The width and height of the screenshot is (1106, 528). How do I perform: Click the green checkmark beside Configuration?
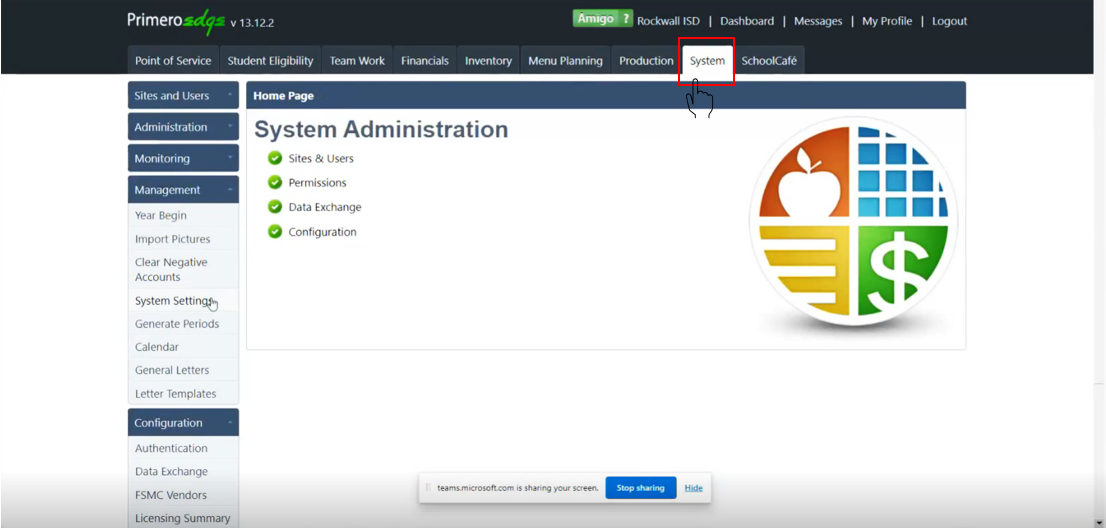click(x=275, y=232)
